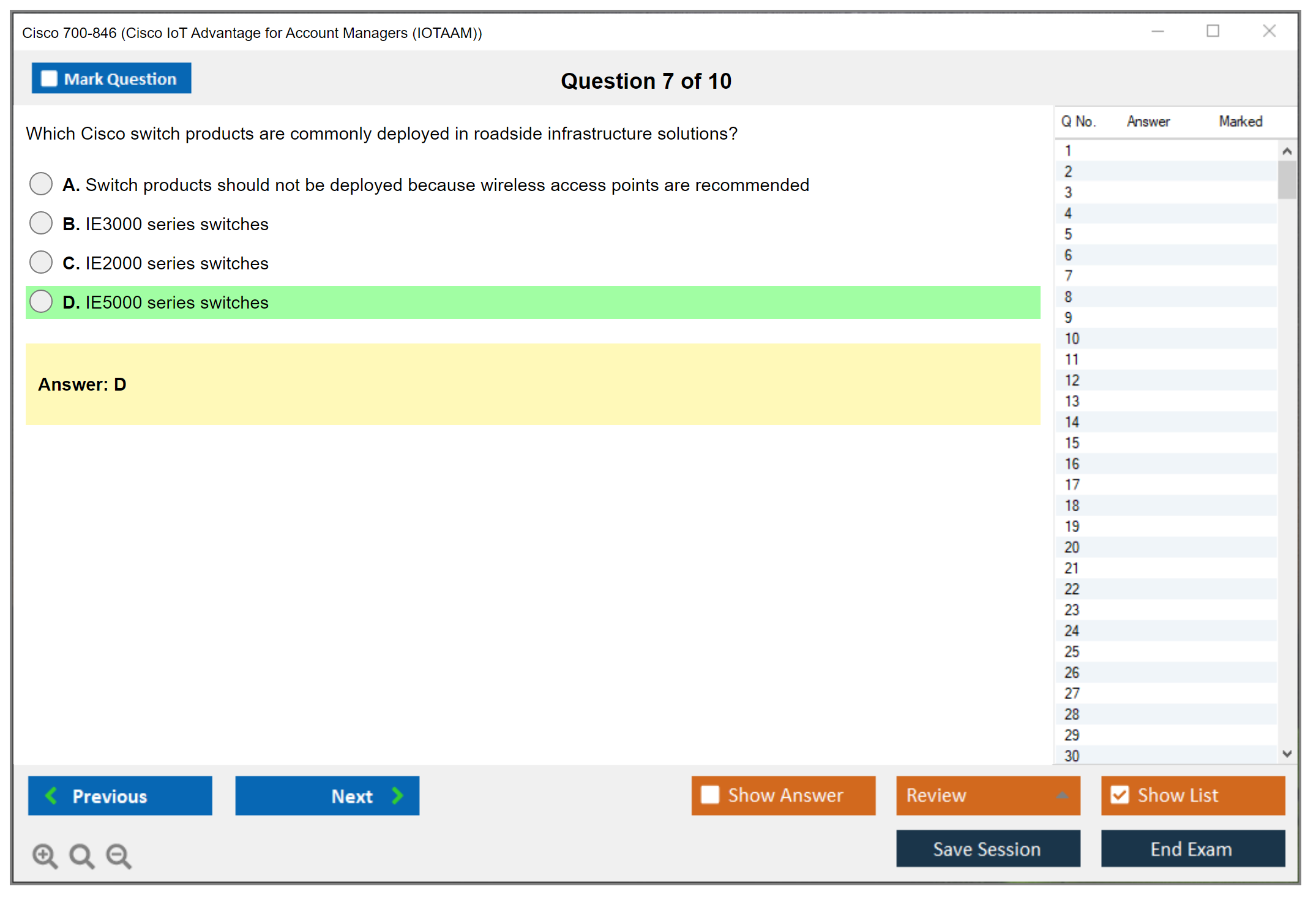This screenshot has height=900, width=1316.
Task: Click the green left arrow on Previous
Action: click(51, 796)
